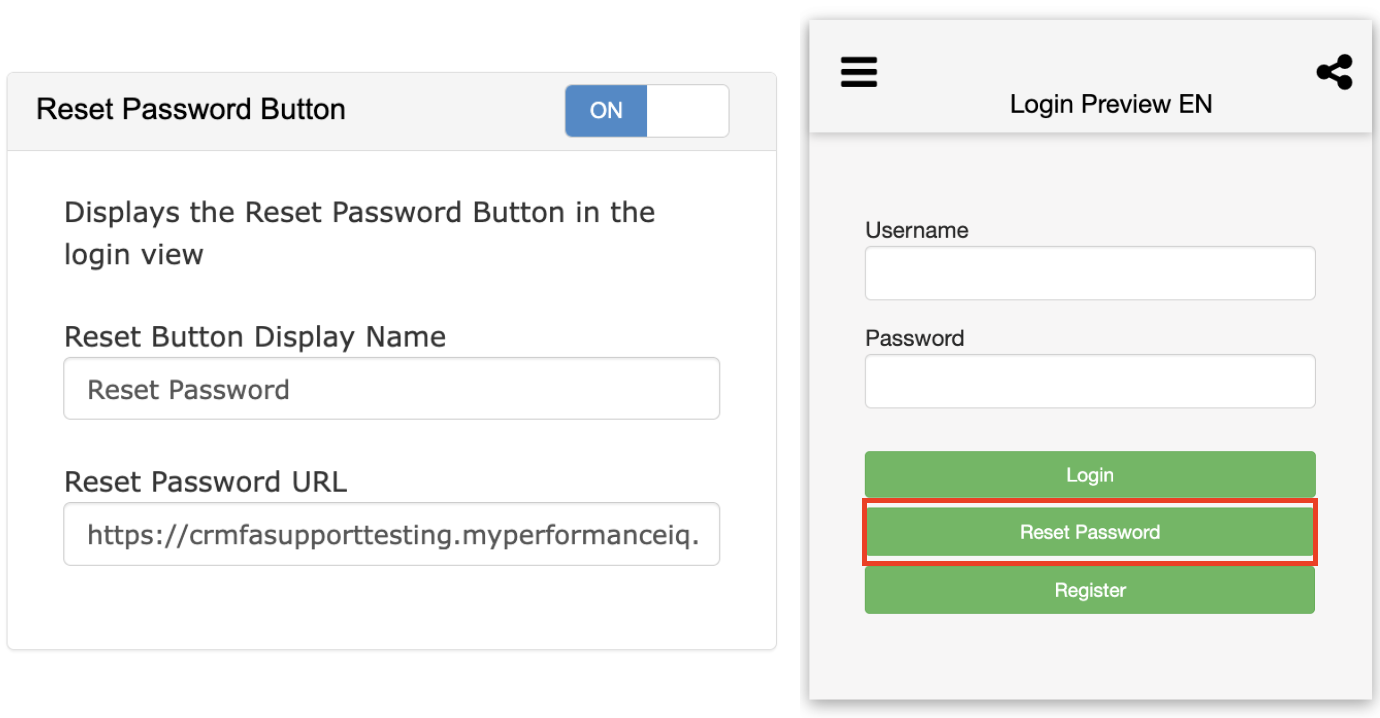Select the Username input box
This screenshot has height=718, width=1380.
tap(1089, 273)
